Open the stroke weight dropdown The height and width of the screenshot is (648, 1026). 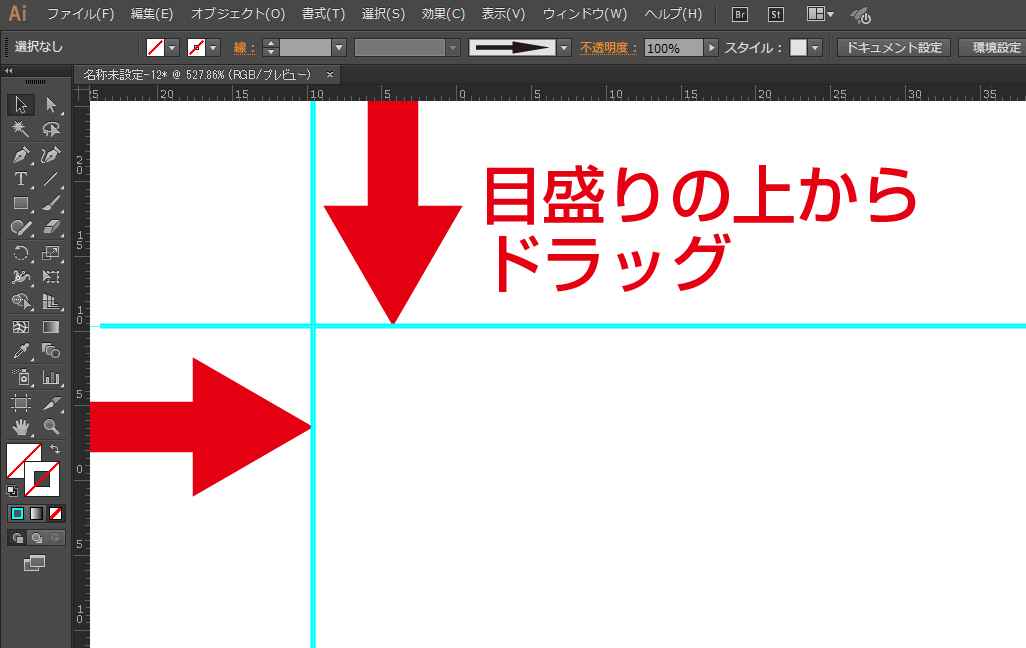[339, 48]
